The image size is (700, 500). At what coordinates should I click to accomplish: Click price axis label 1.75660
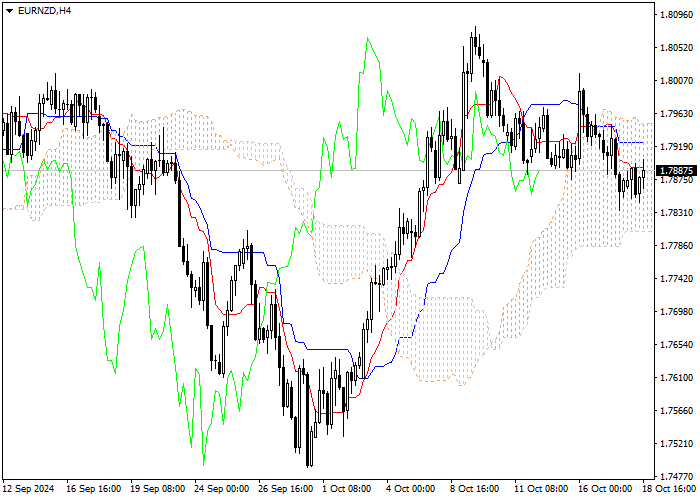676,411
